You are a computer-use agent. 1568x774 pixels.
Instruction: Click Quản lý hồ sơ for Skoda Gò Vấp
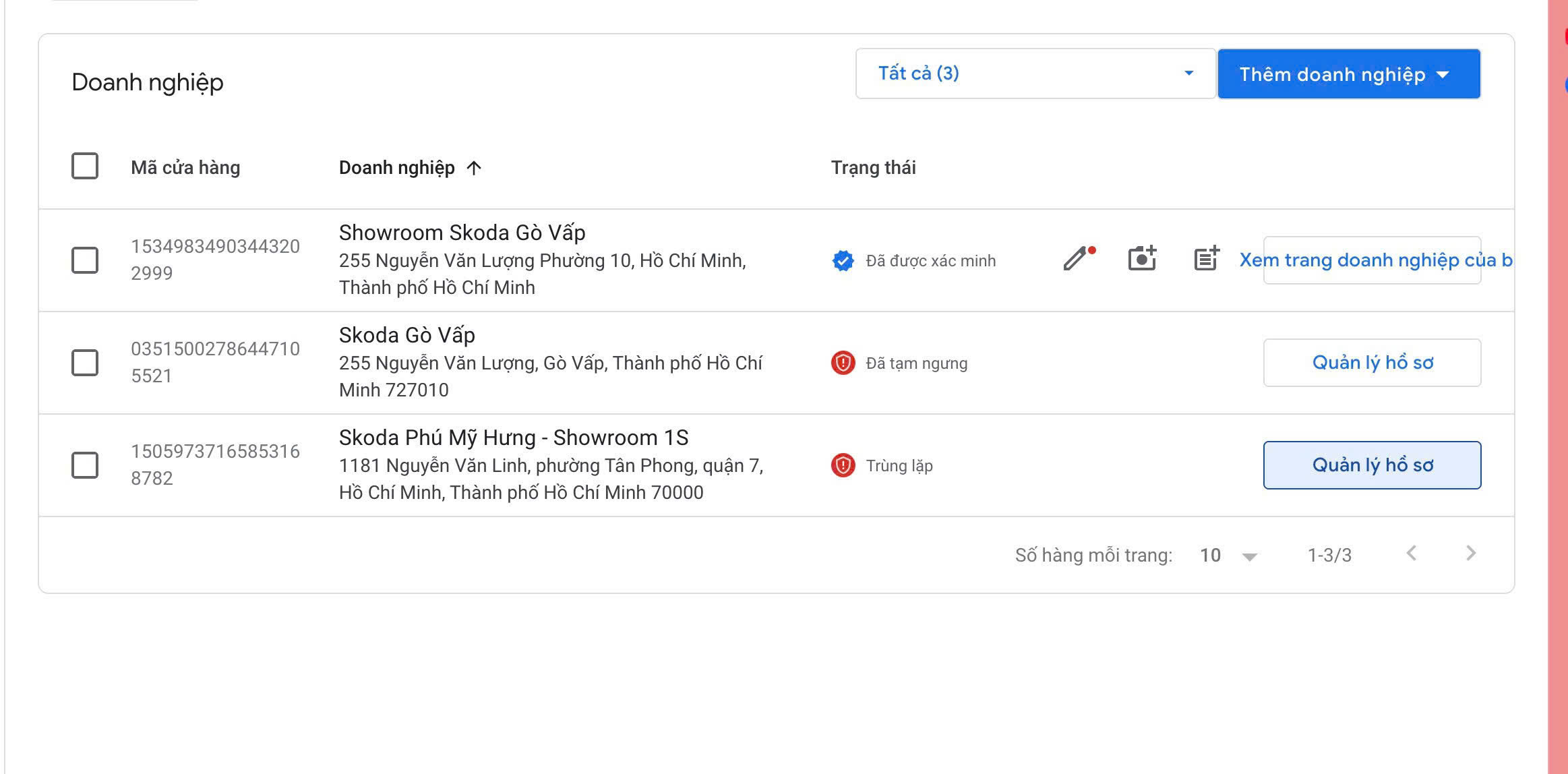coord(1371,363)
